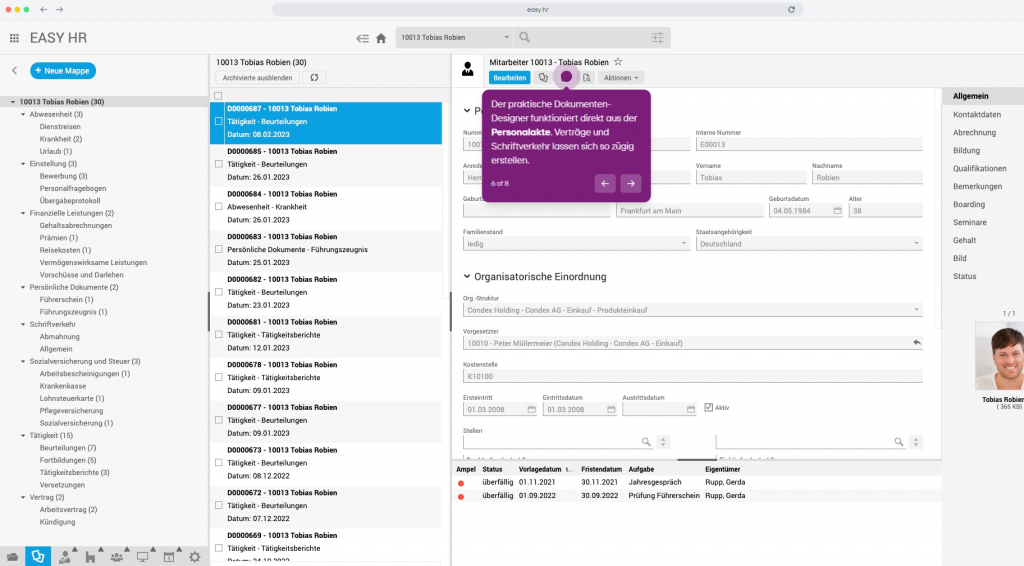The height and width of the screenshot is (566, 1024).
Task: Click the home icon in top toolbar
Action: pyautogui.click(x=381, y=38)
